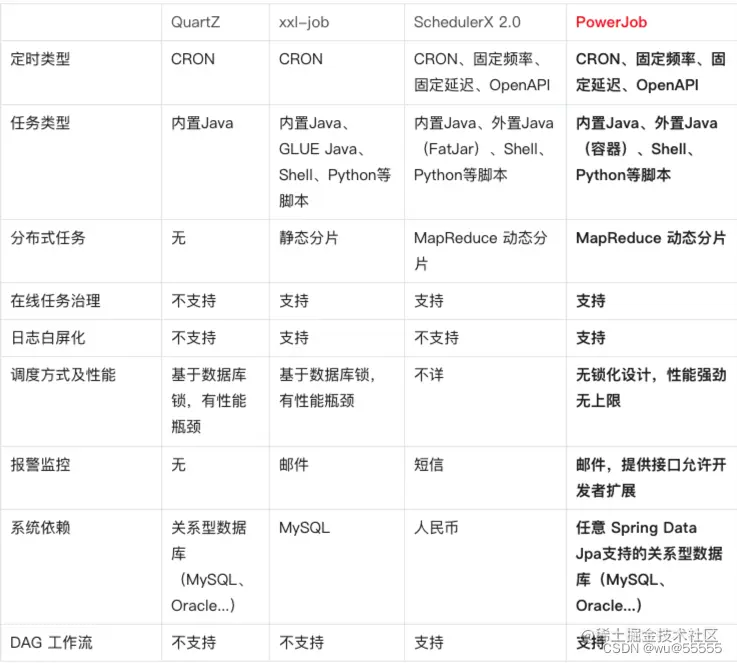Click 不支持 in QuartZ DAG 工作流 row

pyautogui.click(x=194, y=642)
